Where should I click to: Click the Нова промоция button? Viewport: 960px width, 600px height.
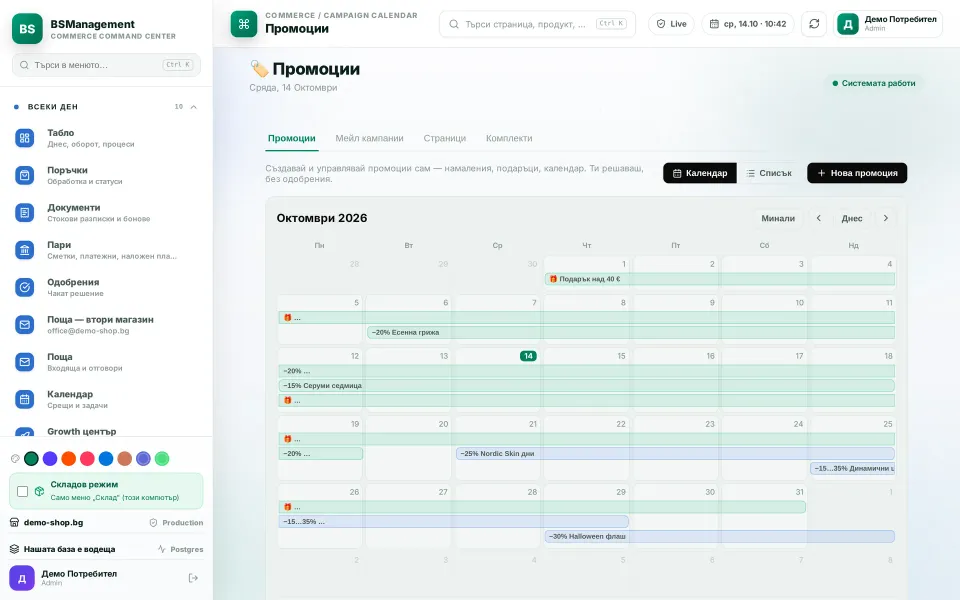pyautogui.click(x=857, y=173)
